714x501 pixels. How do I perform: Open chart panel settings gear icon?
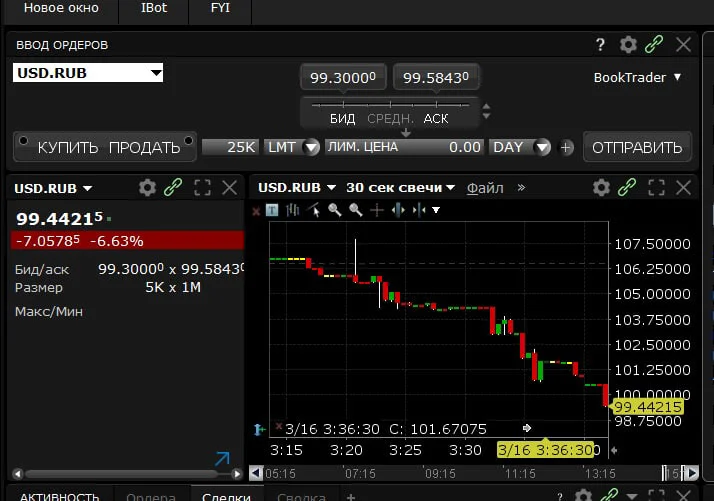(x=601, y=187)
